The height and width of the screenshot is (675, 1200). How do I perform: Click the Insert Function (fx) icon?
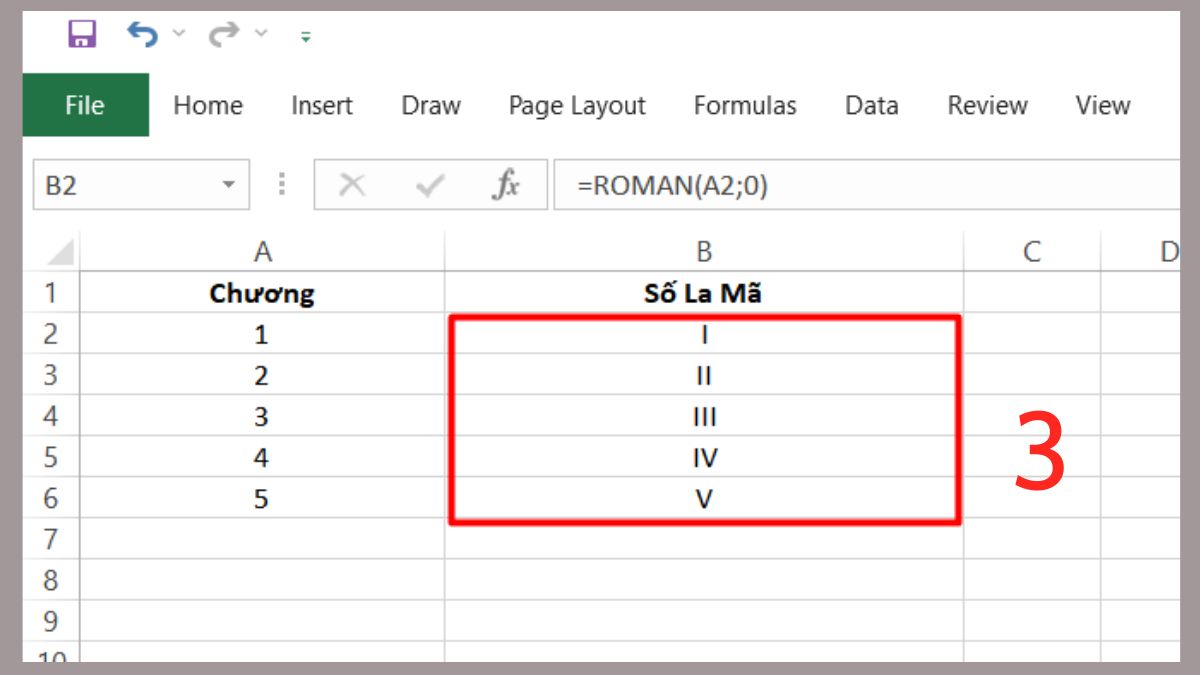point(506,184)
